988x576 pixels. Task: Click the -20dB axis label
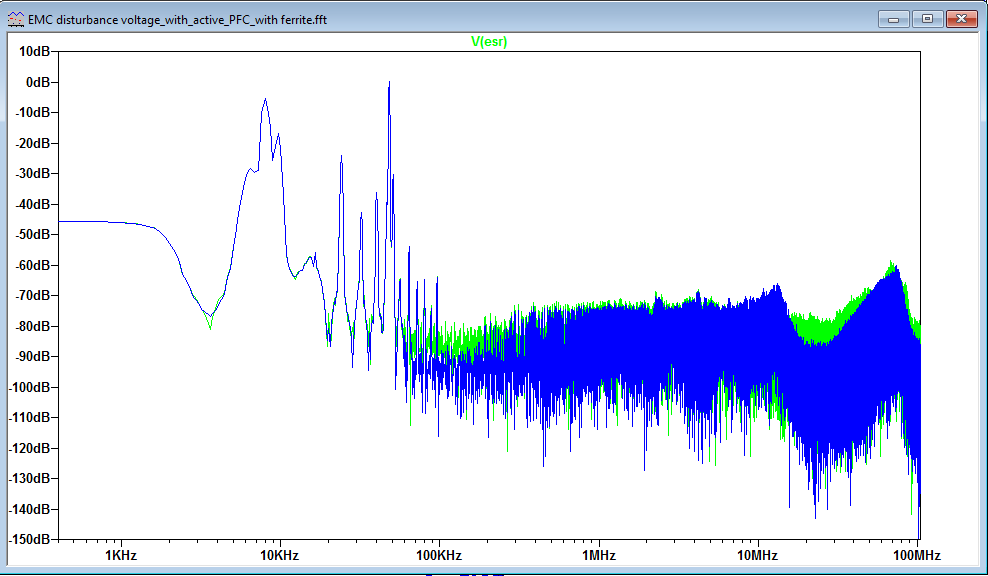[33, 143]
